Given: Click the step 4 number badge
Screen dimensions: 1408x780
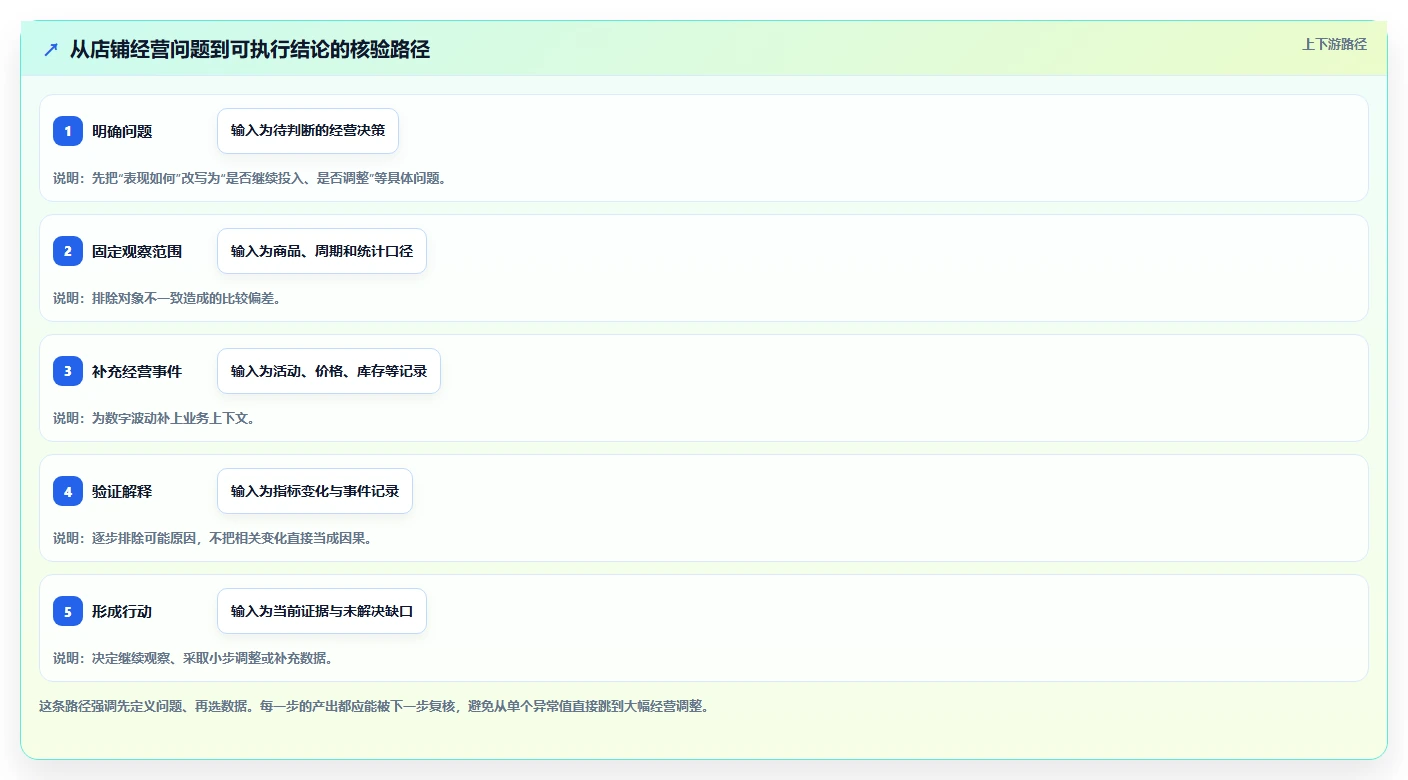Looking at the screenshot, I should point(68,491).
